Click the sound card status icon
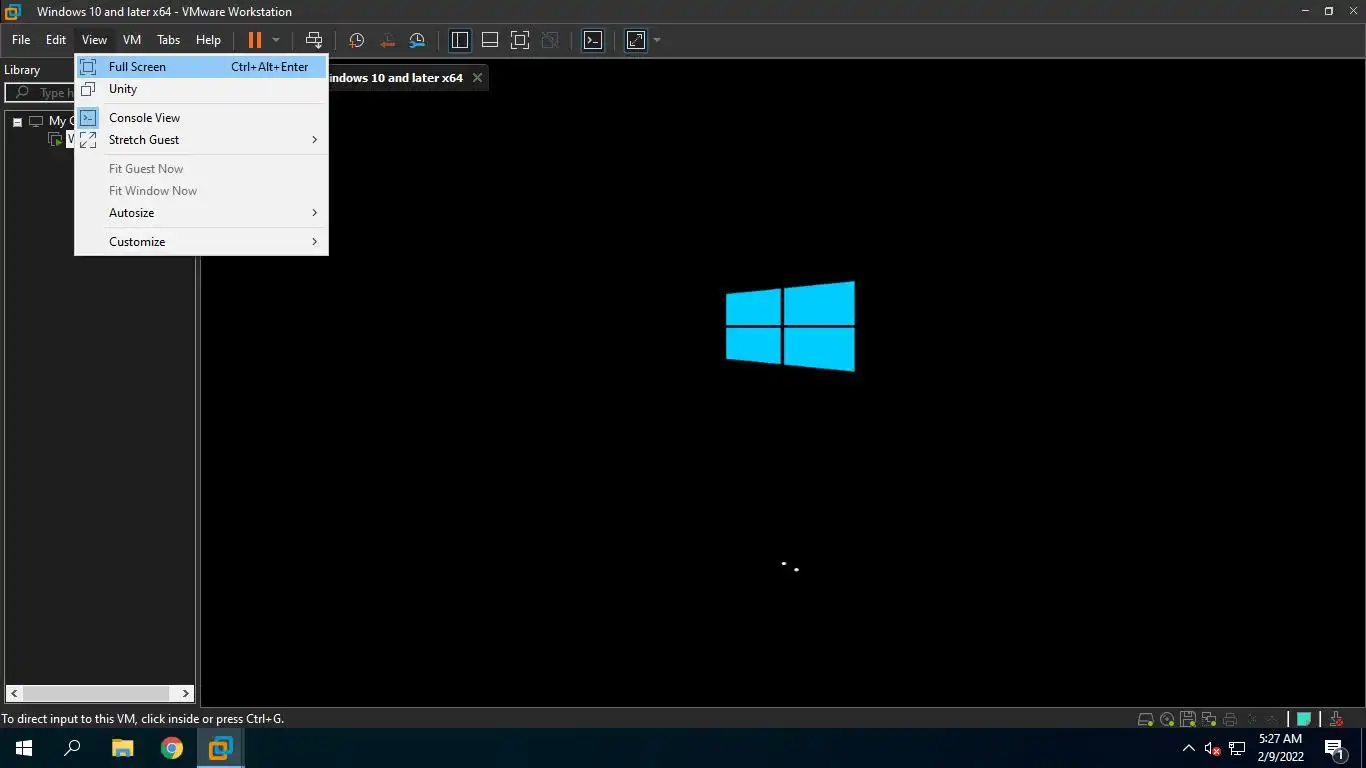 pos(1251,719)
